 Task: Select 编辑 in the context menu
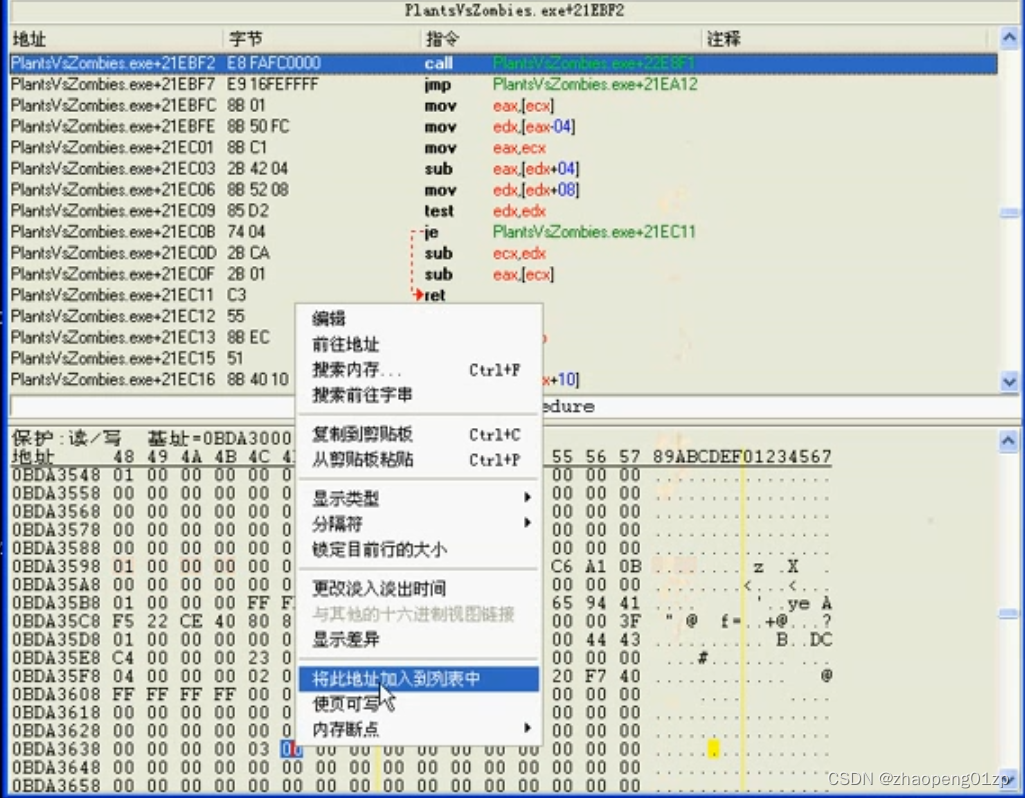tap(328, 318)
